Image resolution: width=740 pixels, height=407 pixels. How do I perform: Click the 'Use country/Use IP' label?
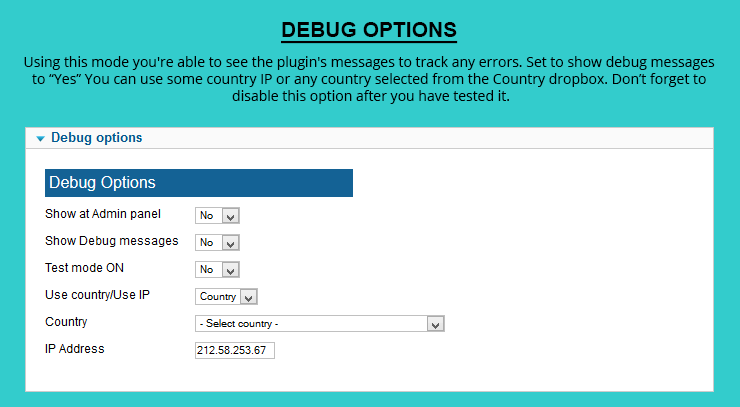coord(97,295)
